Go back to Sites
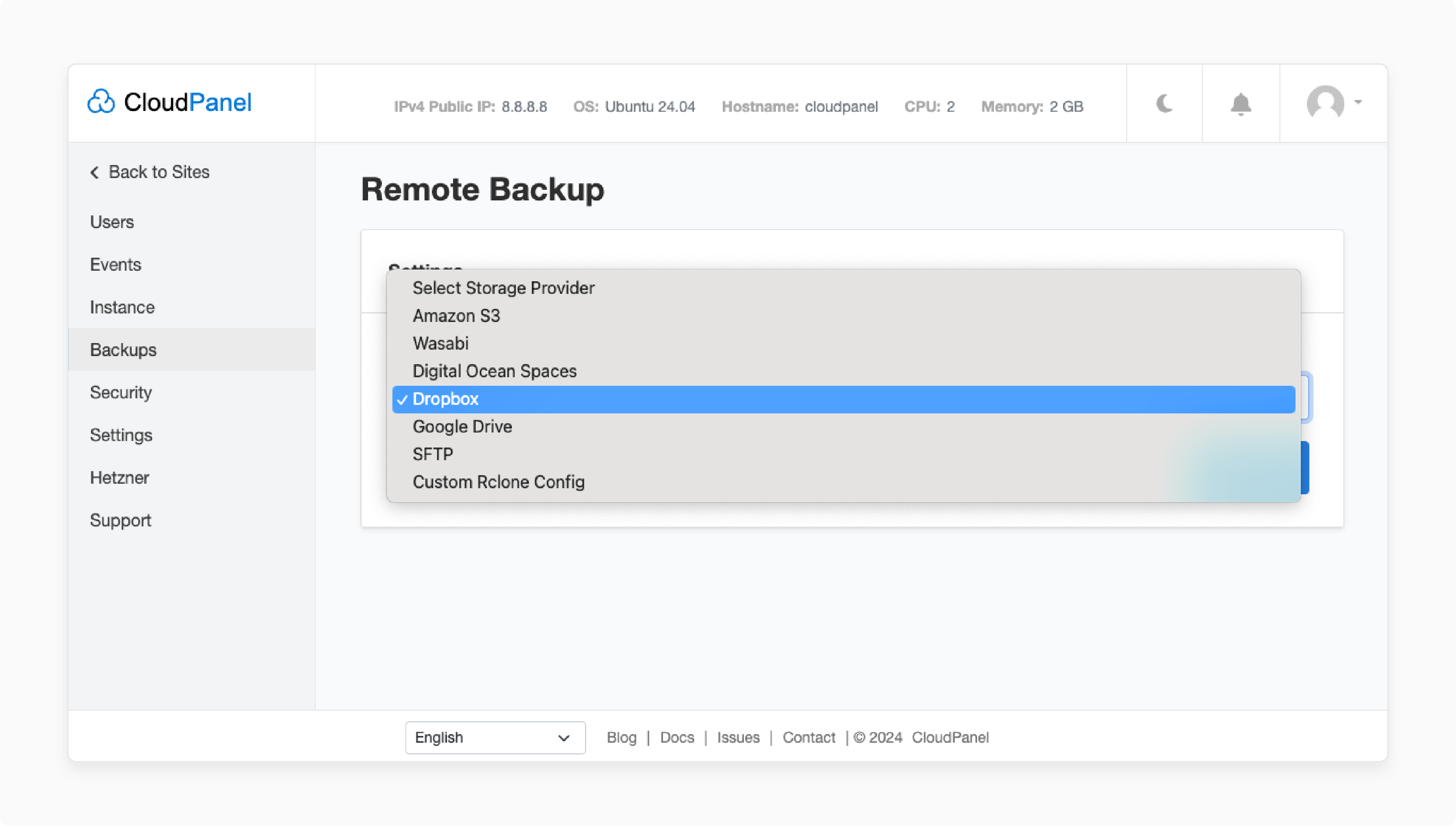The height and width of the screenshot is (826, 1456). pyautogui.click(x=149, y=172)
